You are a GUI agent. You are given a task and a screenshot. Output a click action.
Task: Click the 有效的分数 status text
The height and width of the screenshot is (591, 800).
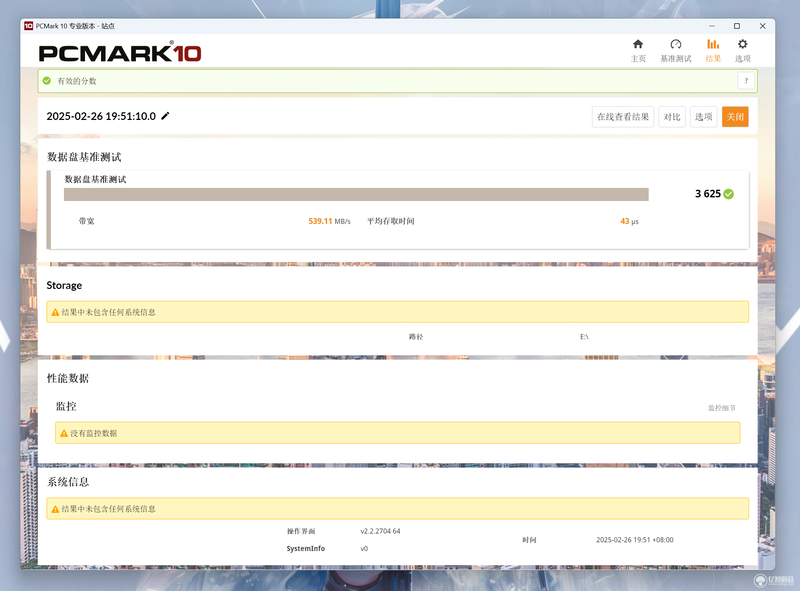[77, 81]
